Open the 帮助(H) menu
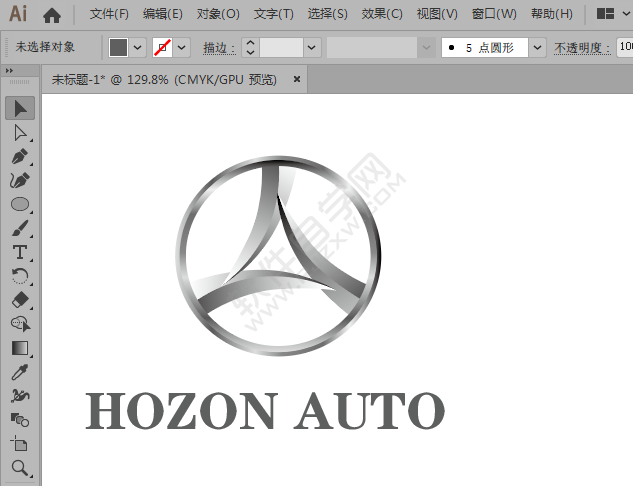The image size is (633, 486). (x=552, y=14)
